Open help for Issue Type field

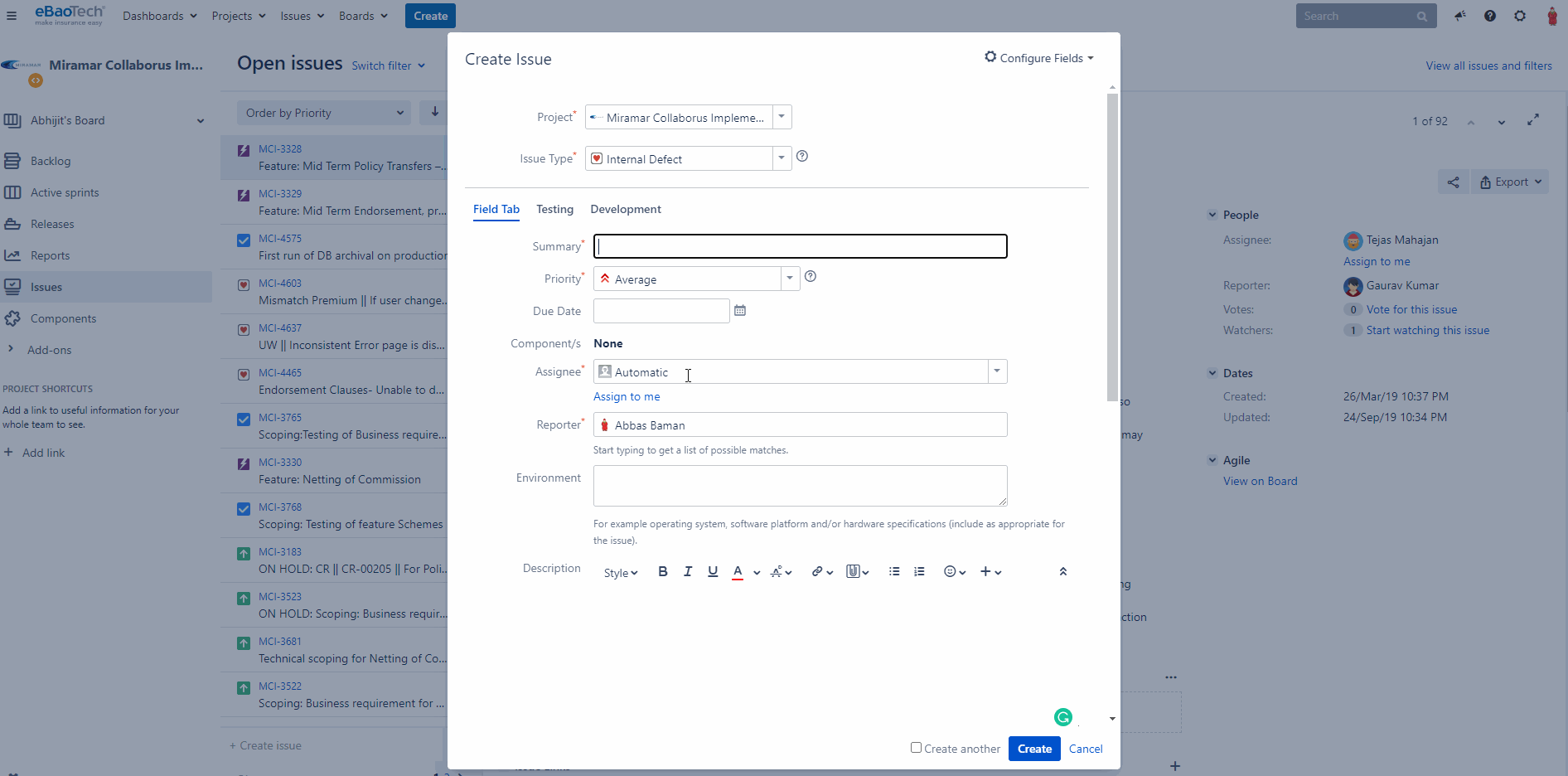(802, 156)
